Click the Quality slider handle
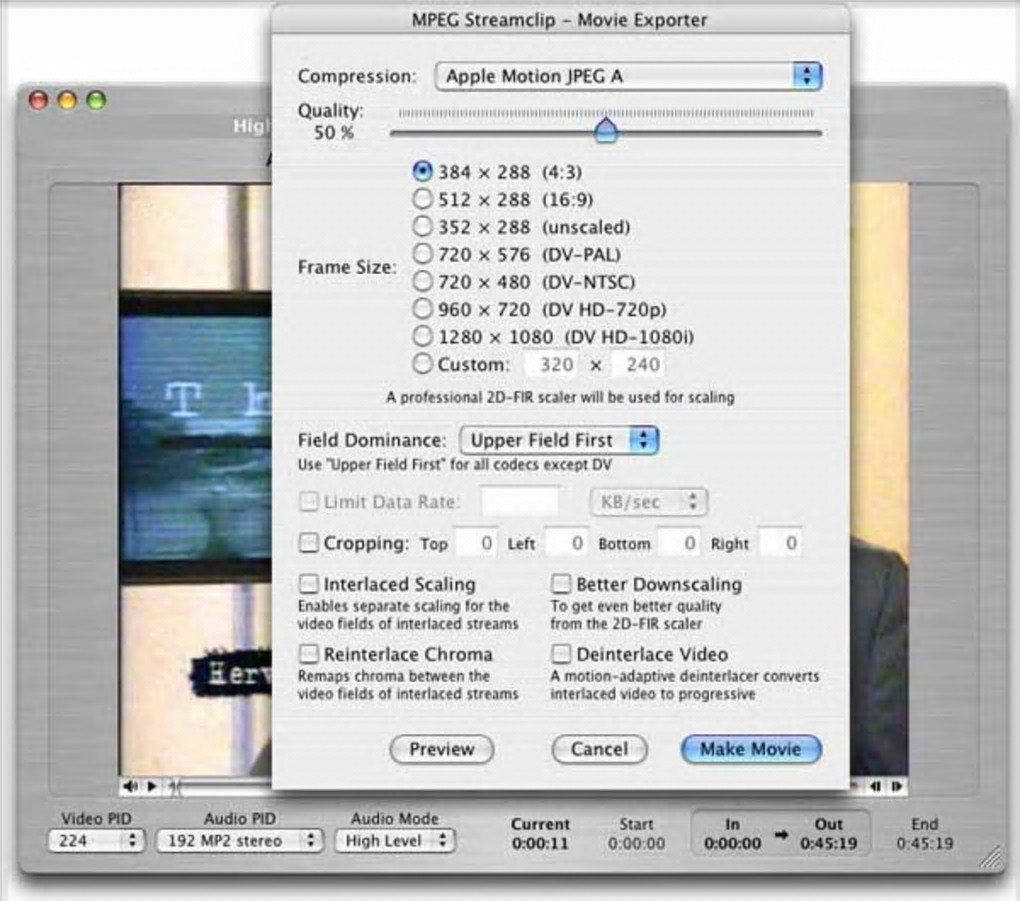 coord(606,130)
